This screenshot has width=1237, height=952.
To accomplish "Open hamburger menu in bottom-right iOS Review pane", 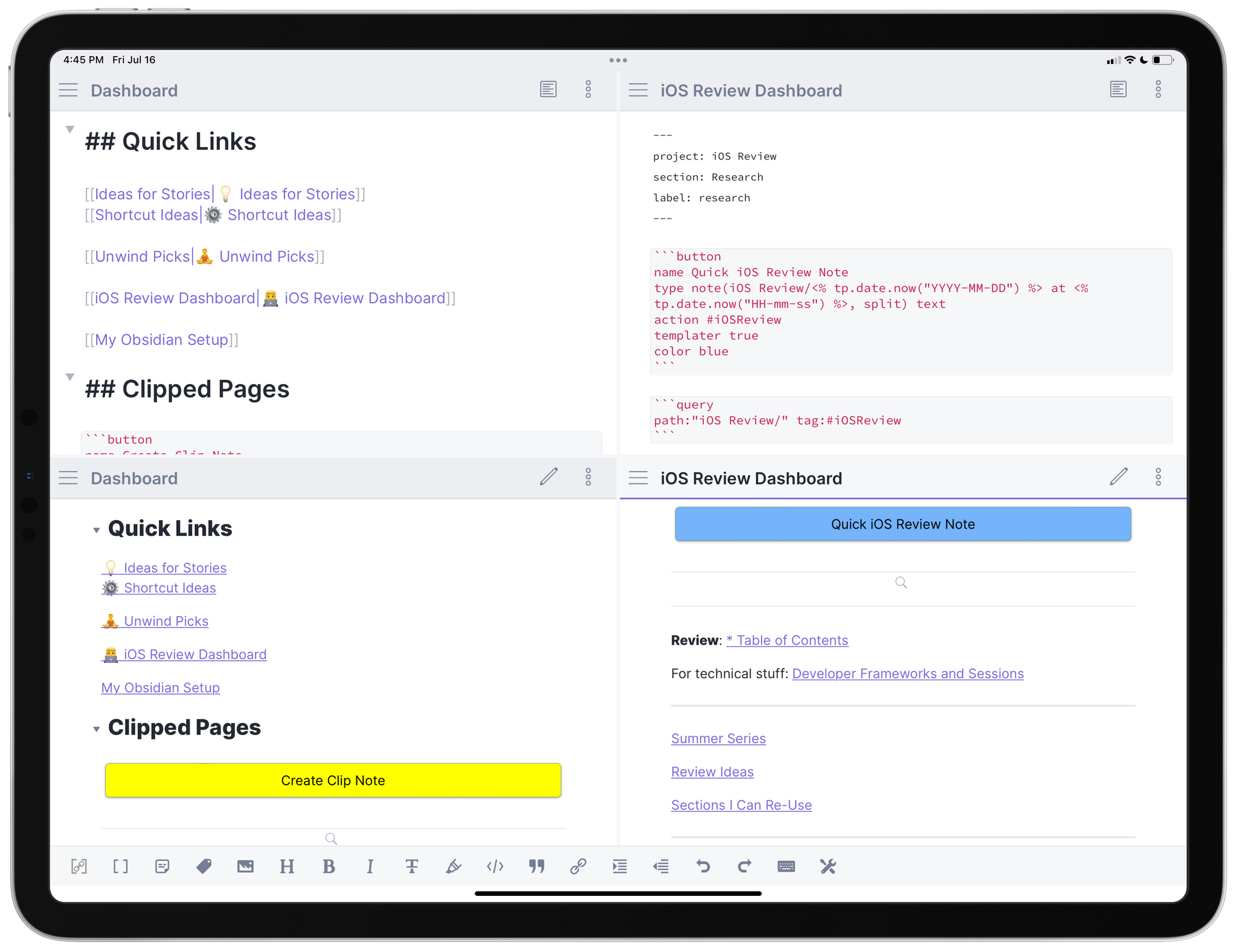I will point(638,478).
